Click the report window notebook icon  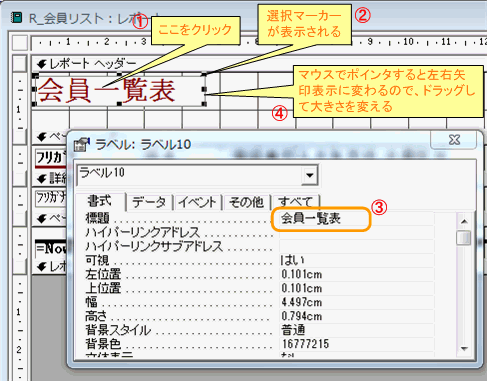tap(16, 17)
